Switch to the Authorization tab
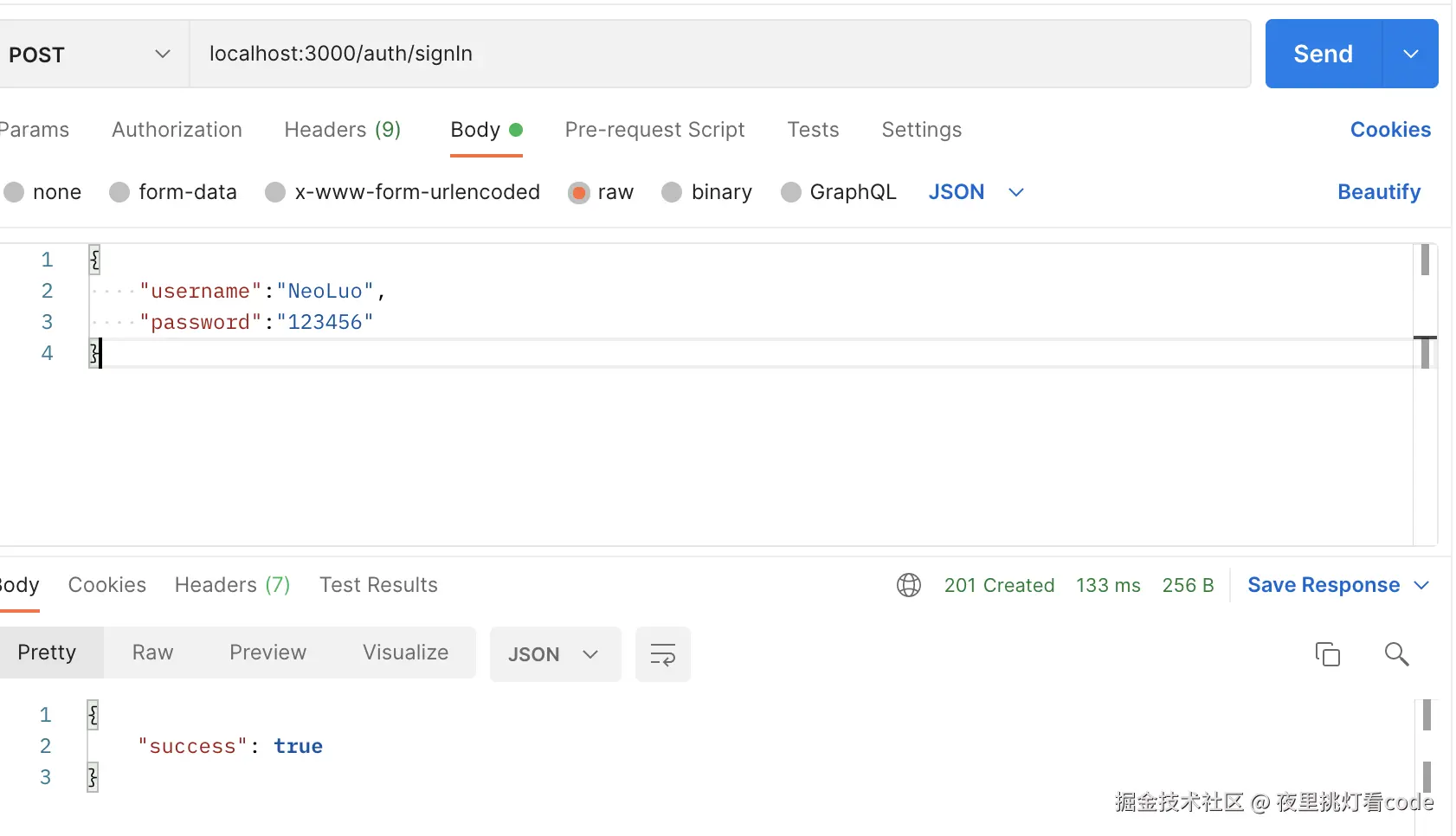This screenshot has width=1456, height=836. (177, 130)
